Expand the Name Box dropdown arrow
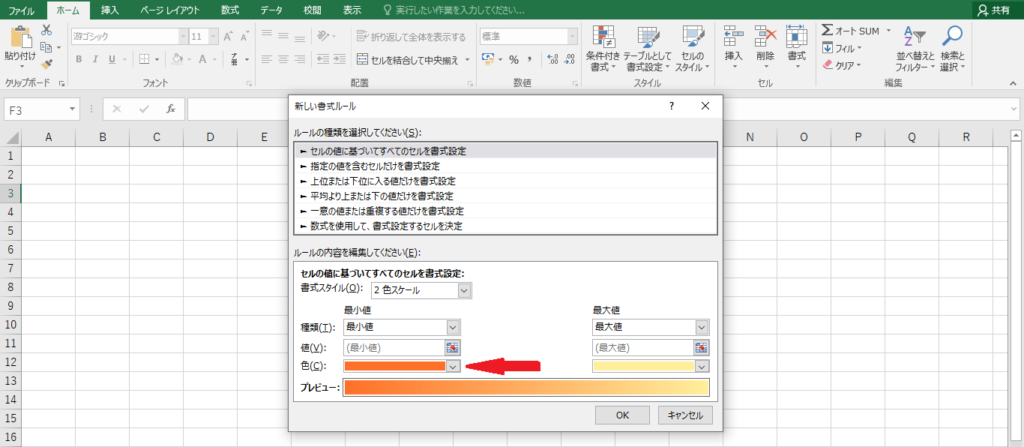 pos(73,109)
